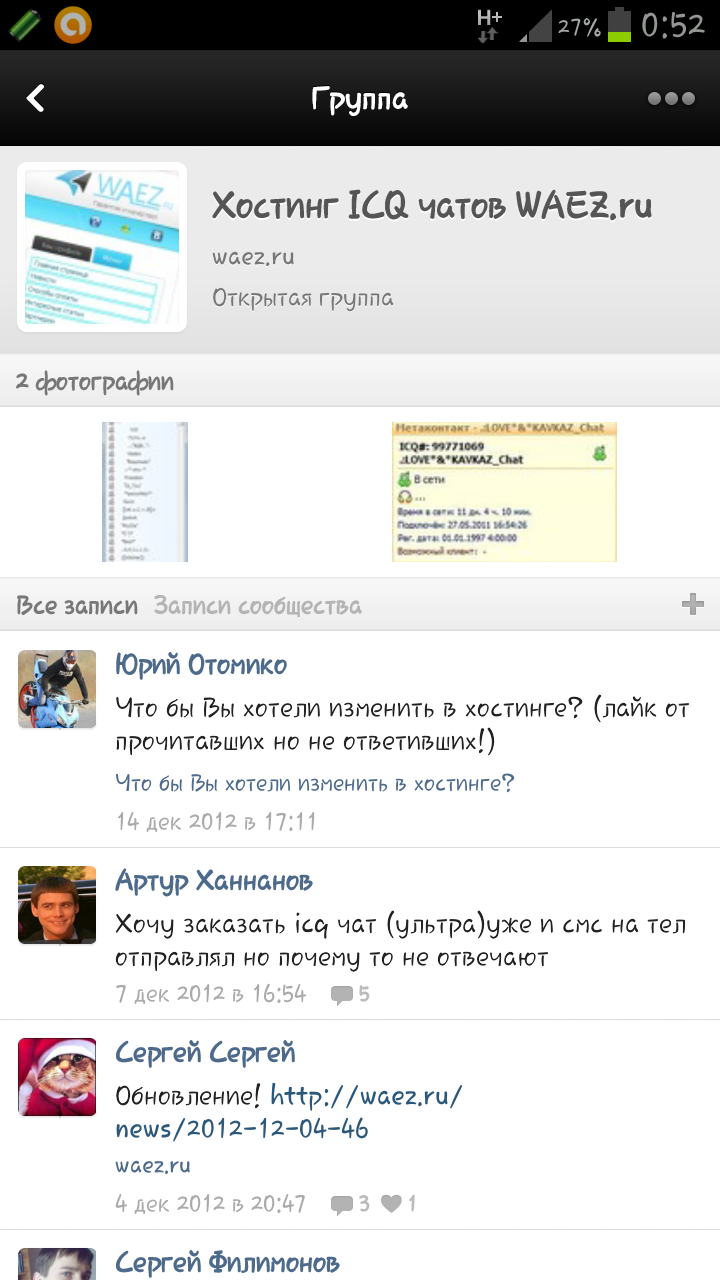Tap the signal strength icon
This screenshot has width=720, height=1280.
(x=535, y=26)
